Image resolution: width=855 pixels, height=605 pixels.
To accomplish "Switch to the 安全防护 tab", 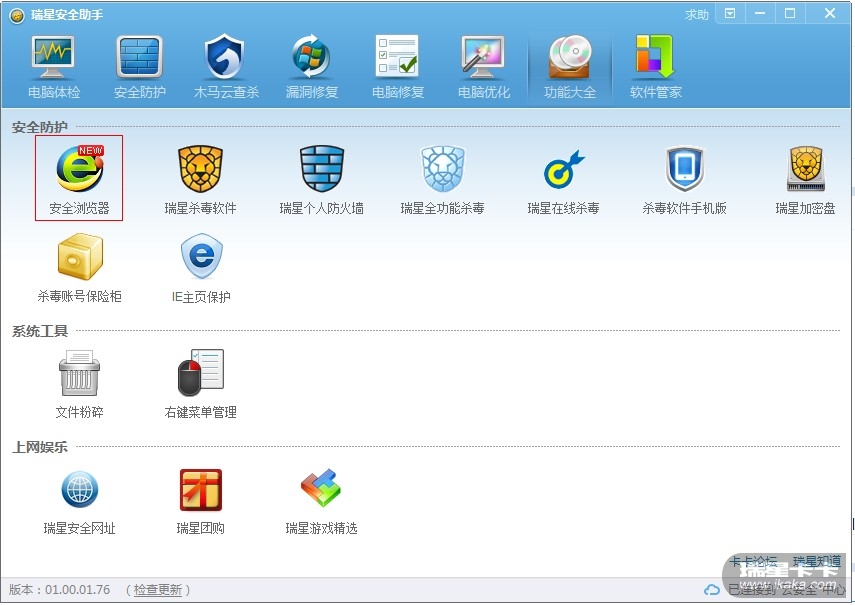I will click(x=140, y=68).
